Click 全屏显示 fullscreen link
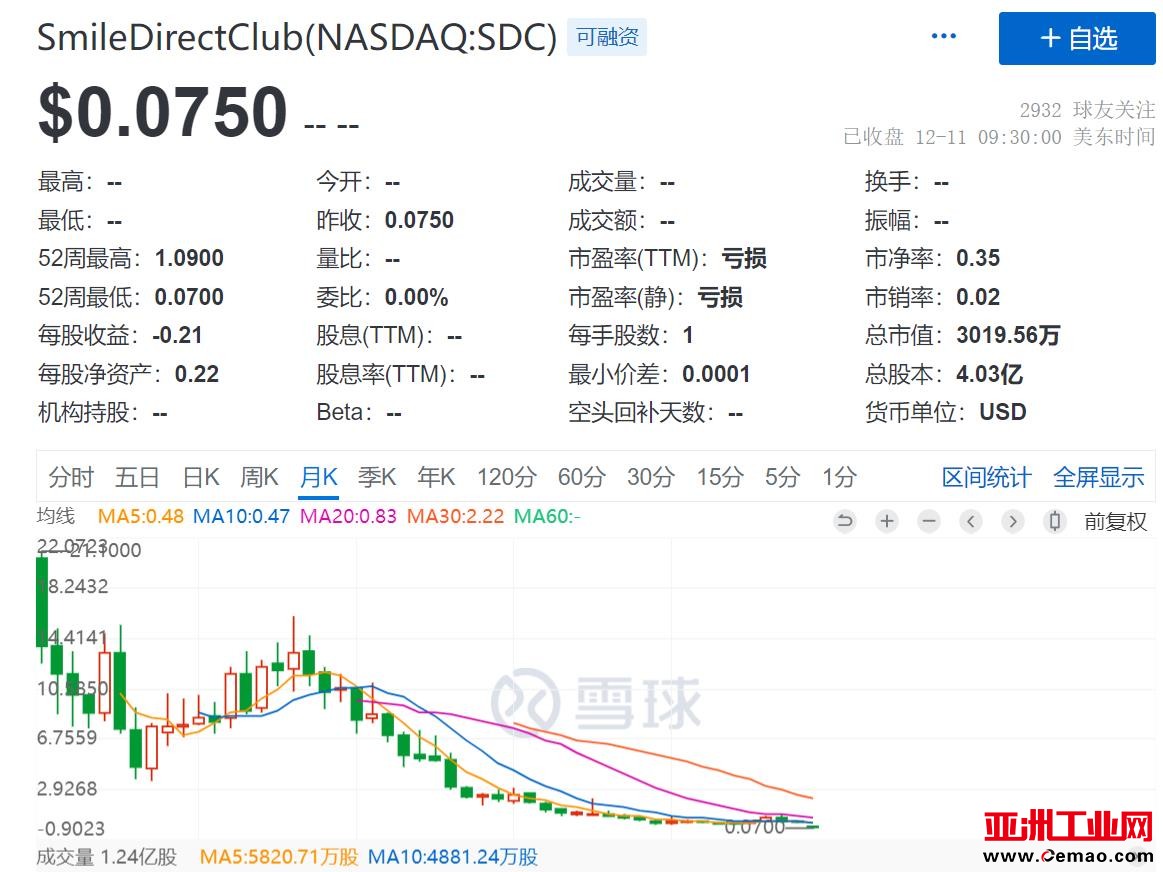This screenshot has width=1163, height=872. point(1098,478)
